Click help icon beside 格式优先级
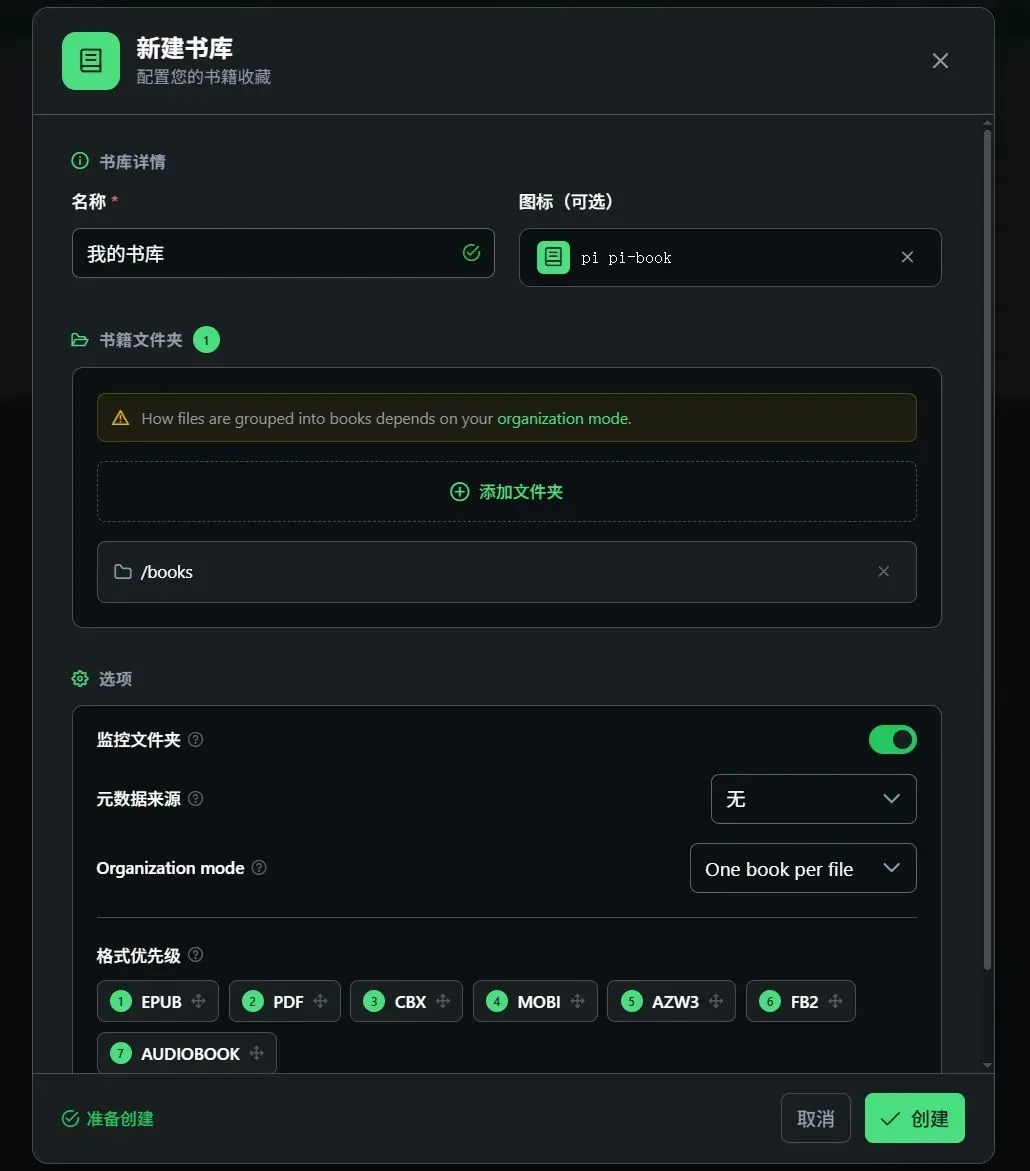1030x1171 pixels. point(196,954)
